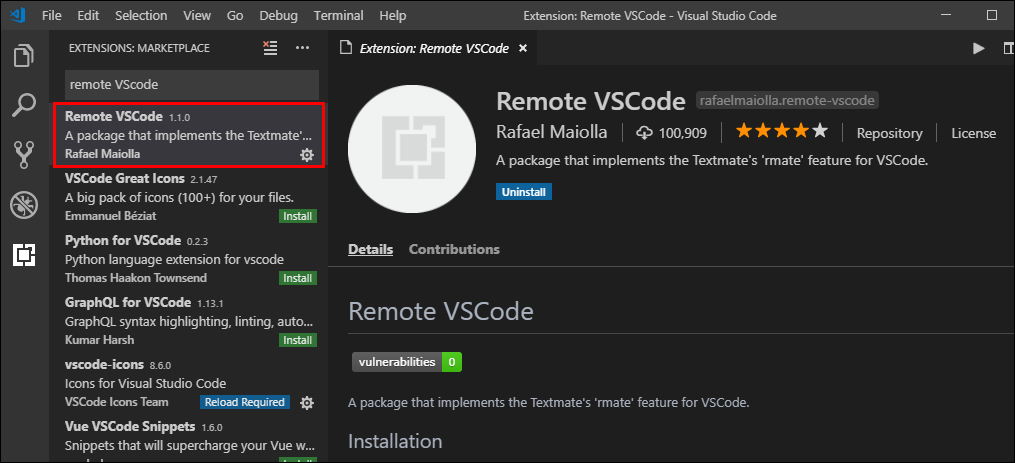Click the gear icon for Remote VSCode
The height and width of the screenshot is (463, 1015).
[x=306, y=155]
